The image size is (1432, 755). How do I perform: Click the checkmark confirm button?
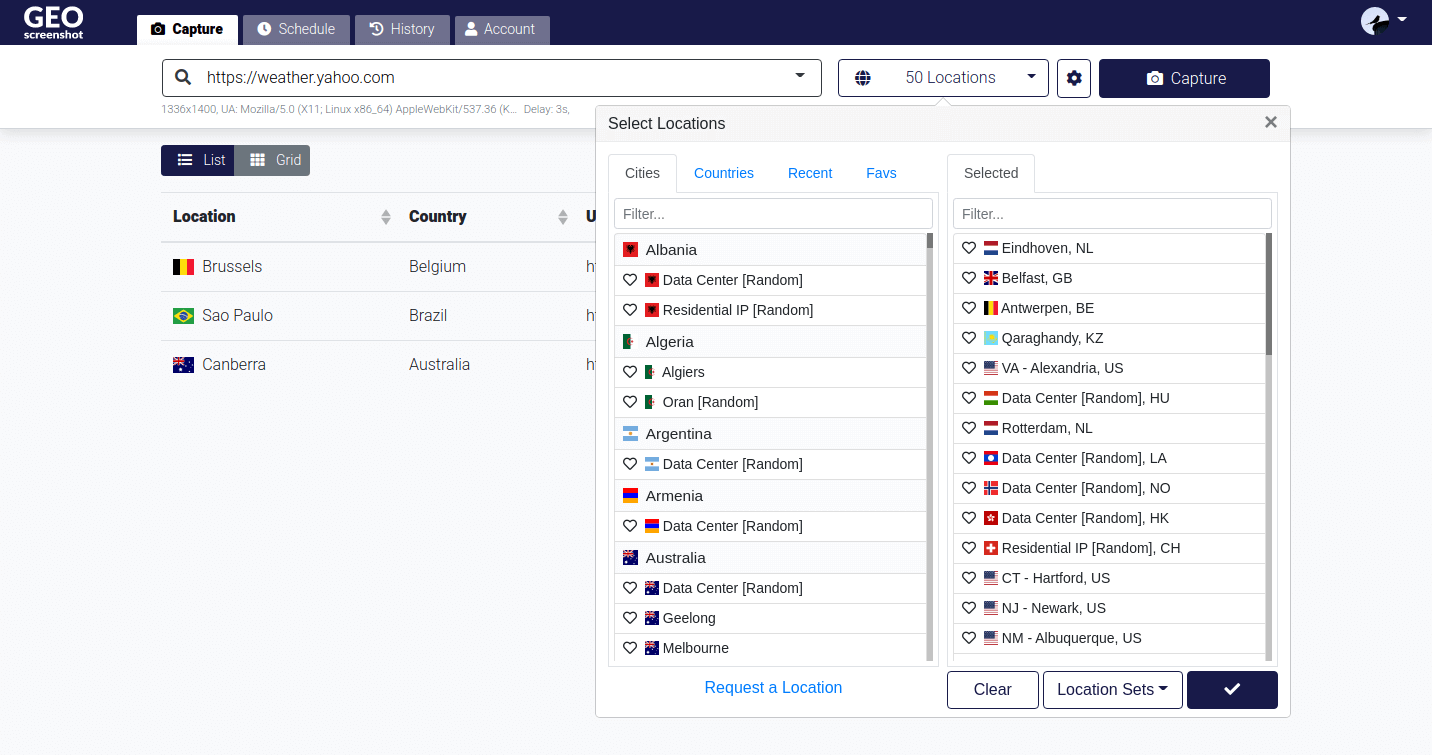click(1232, 689)
